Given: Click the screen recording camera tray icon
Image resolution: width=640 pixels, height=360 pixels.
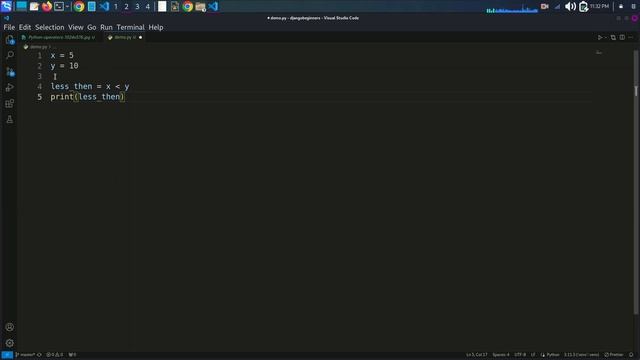Looking at the screenshot, I should click(x=544, y=6).
